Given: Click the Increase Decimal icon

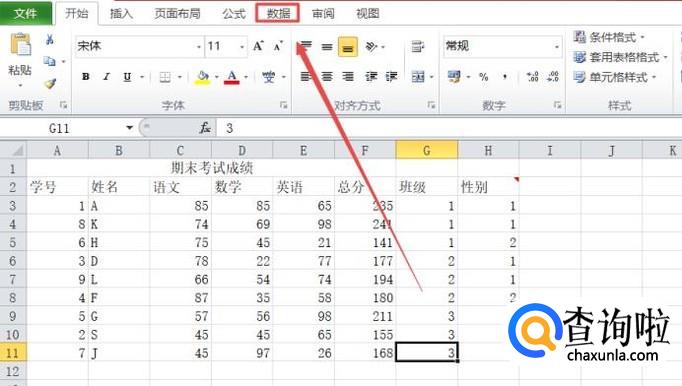Looking at the screenshot, I should (532, 77).
